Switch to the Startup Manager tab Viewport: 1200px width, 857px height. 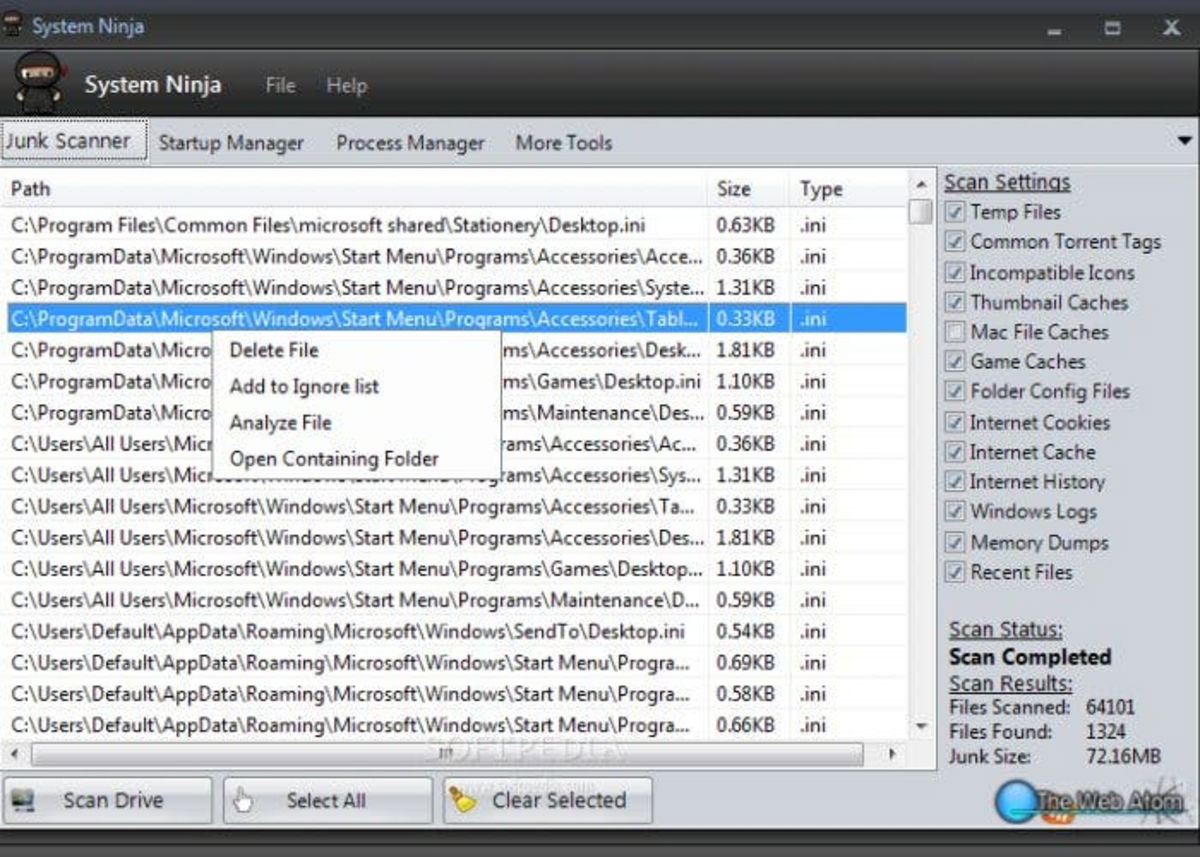pyautogui.click(x=232, y=143)
